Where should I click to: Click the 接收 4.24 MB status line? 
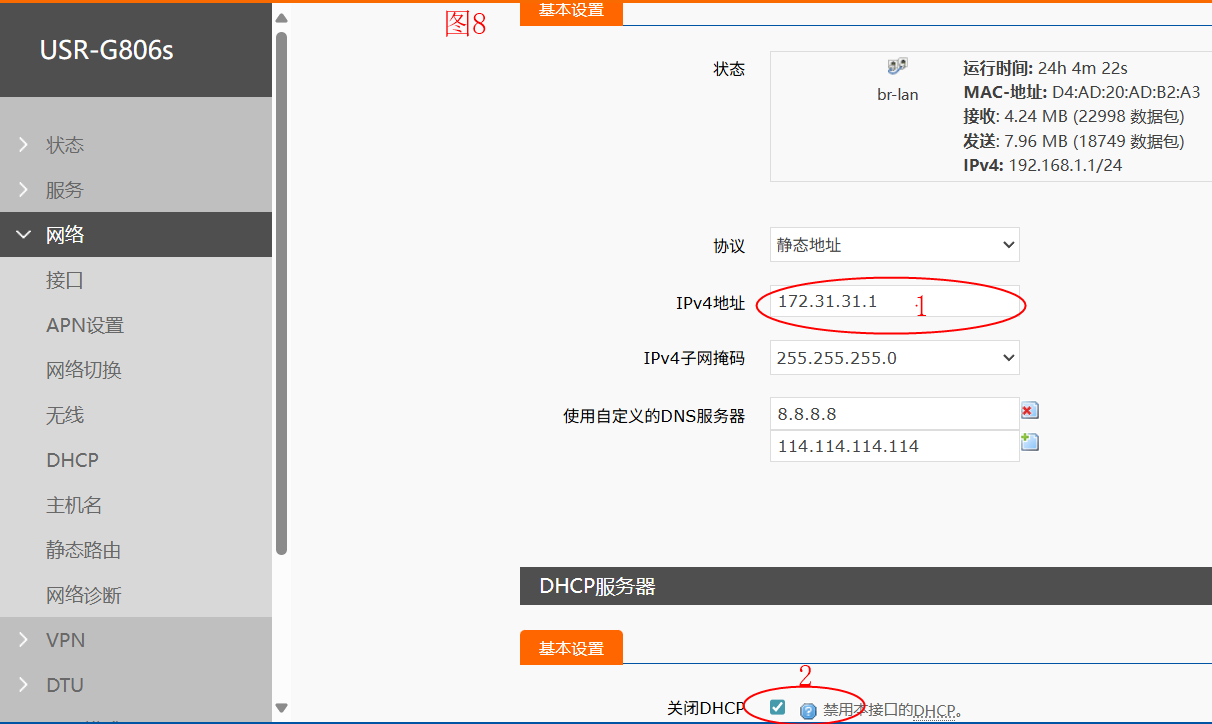[1073, 116]
